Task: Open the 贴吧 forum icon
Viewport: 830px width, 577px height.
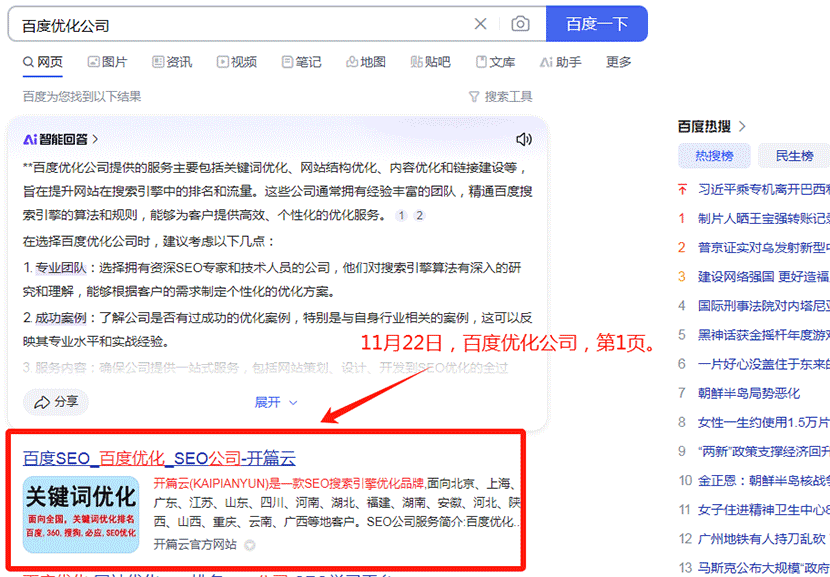Action: (x=417, y=61)
